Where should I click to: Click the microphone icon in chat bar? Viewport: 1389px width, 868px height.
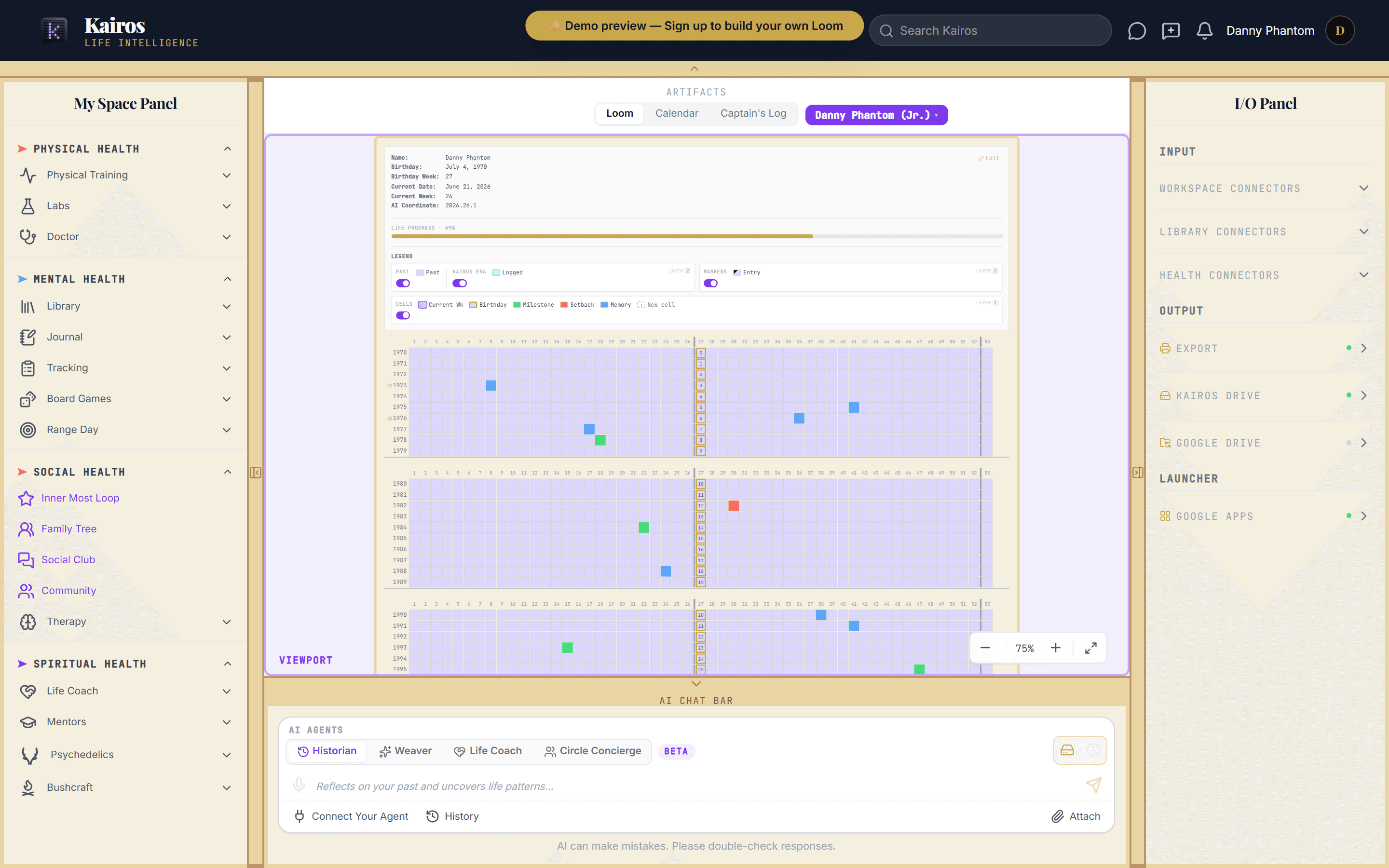pos(299,785)
